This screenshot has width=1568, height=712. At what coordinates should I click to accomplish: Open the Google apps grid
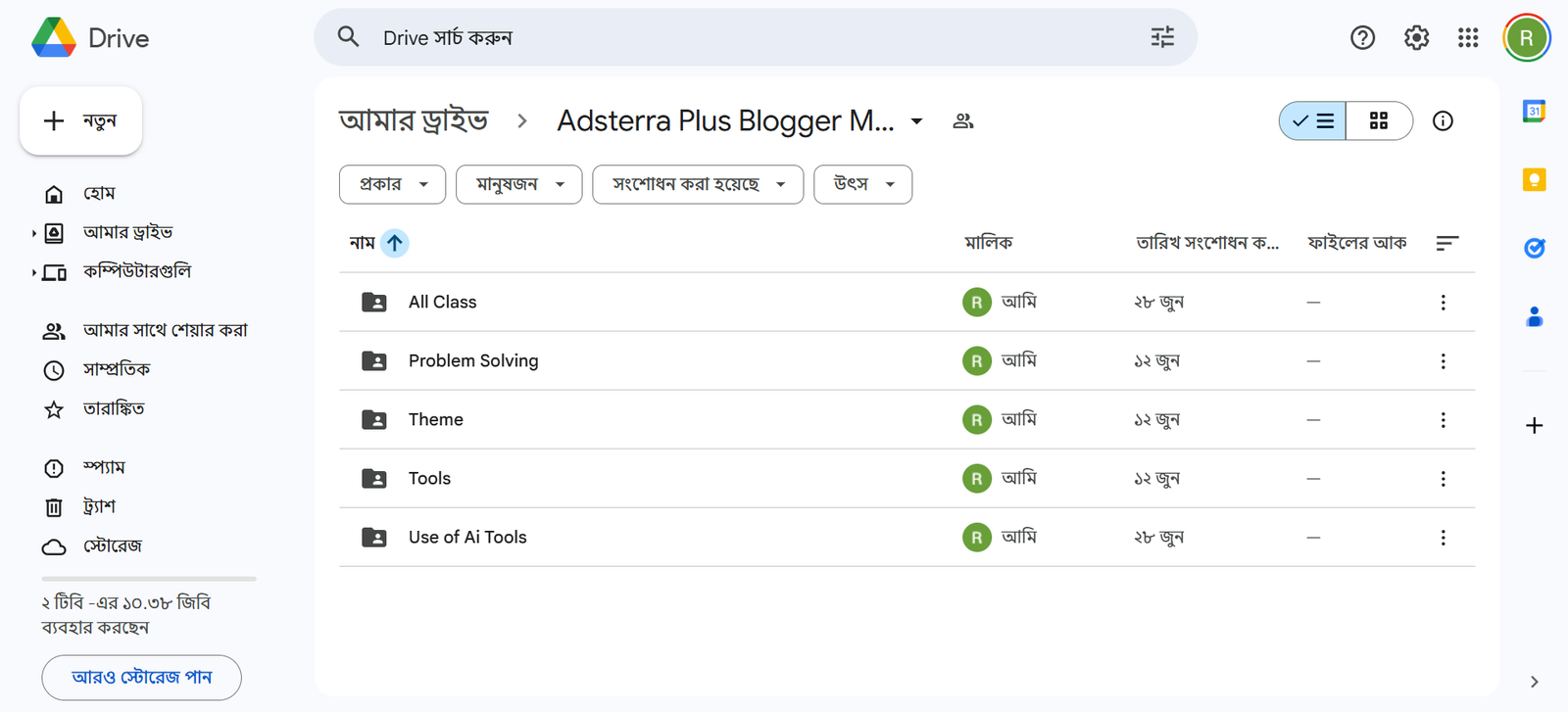pos(1467,38)
